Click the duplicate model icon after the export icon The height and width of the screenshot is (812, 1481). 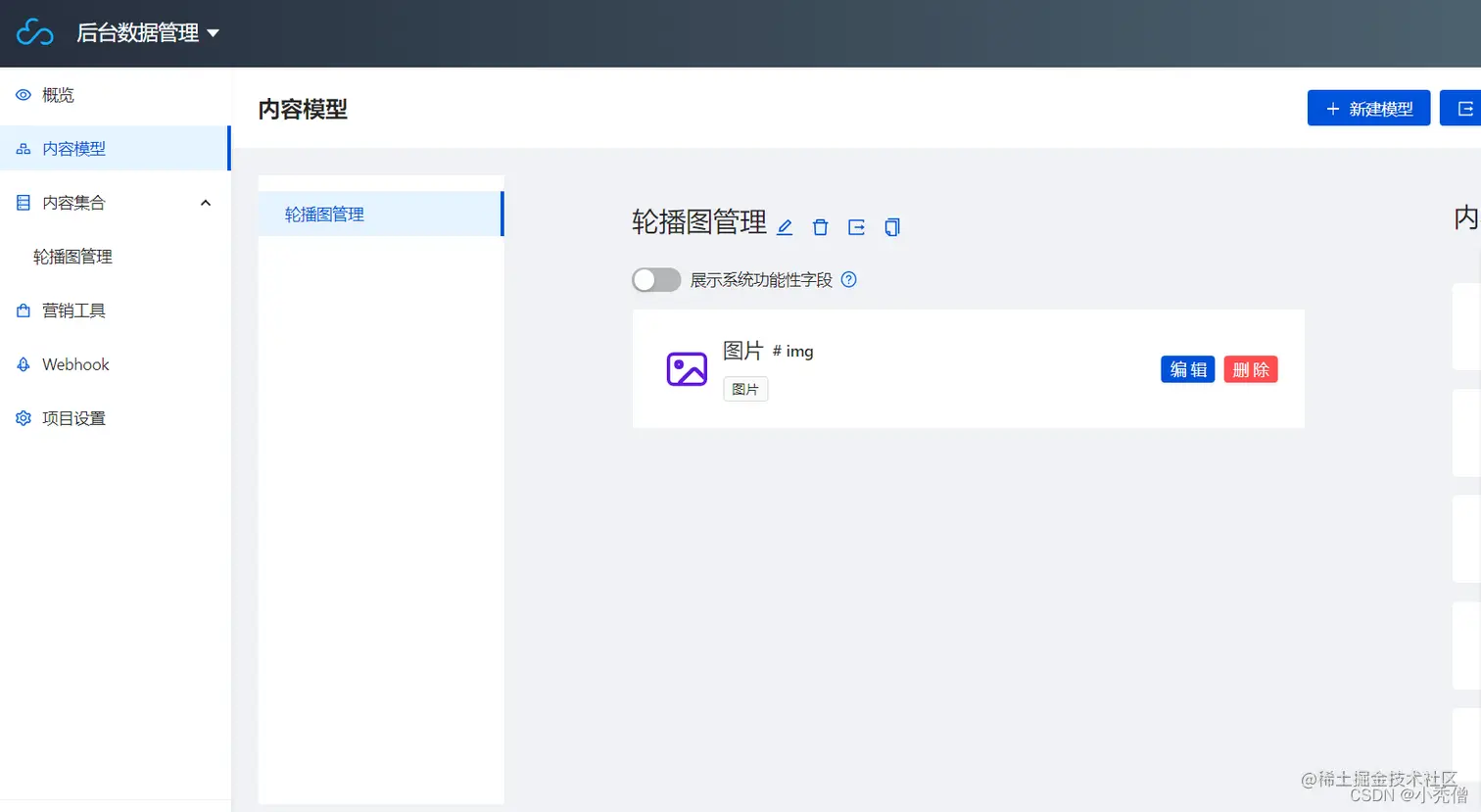891,226
